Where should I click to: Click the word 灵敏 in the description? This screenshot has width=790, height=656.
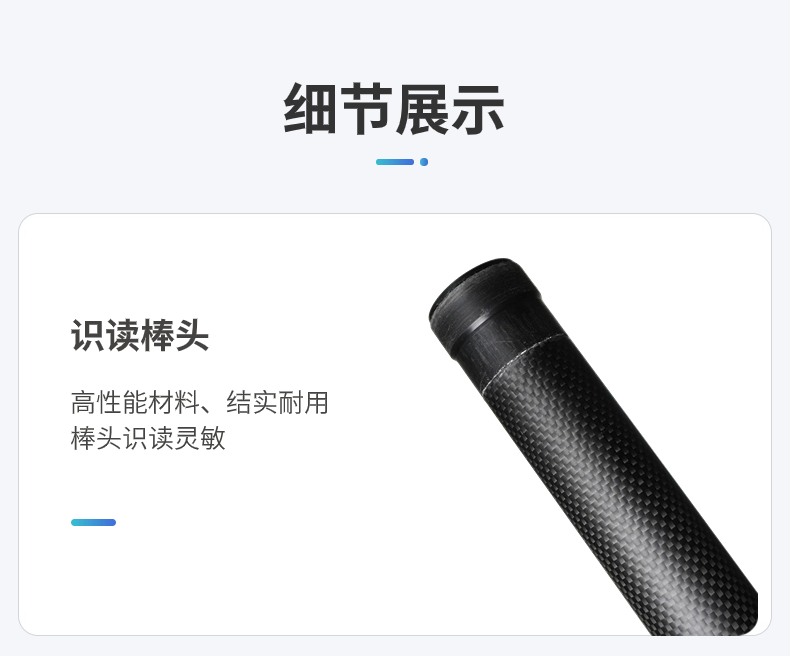[x=200, y=438]
